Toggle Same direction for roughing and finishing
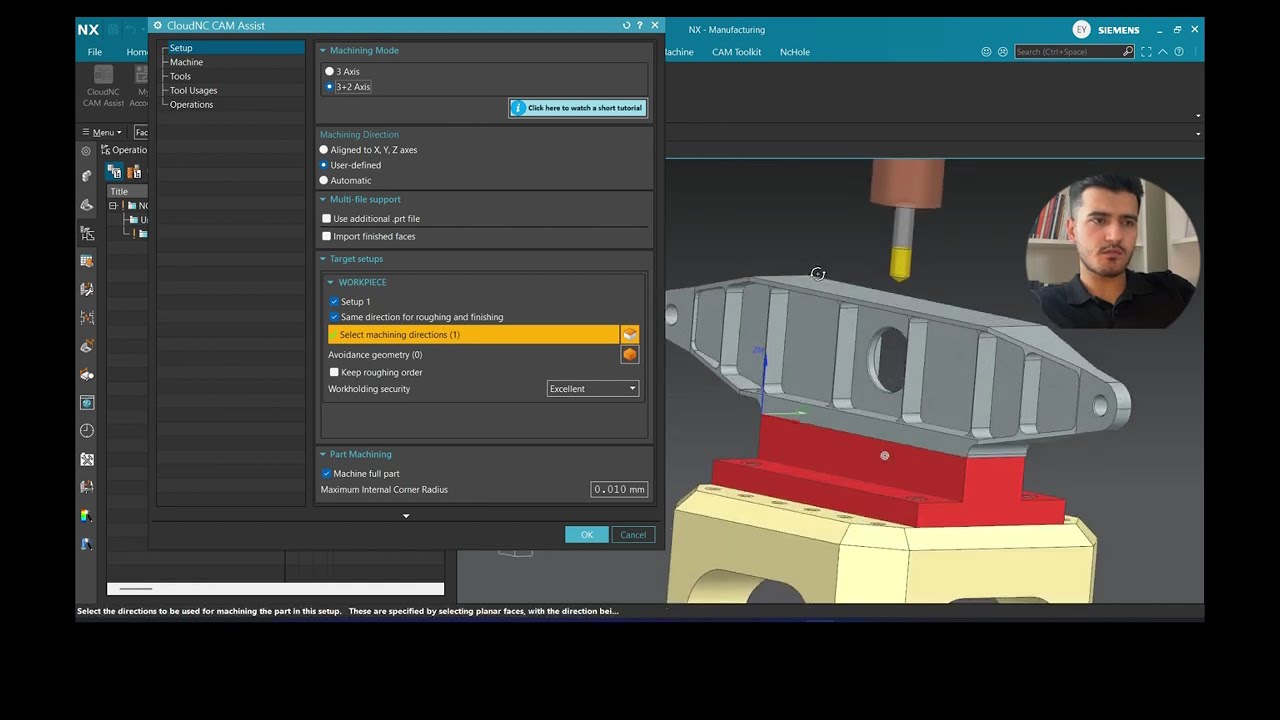 pos(334,317)
